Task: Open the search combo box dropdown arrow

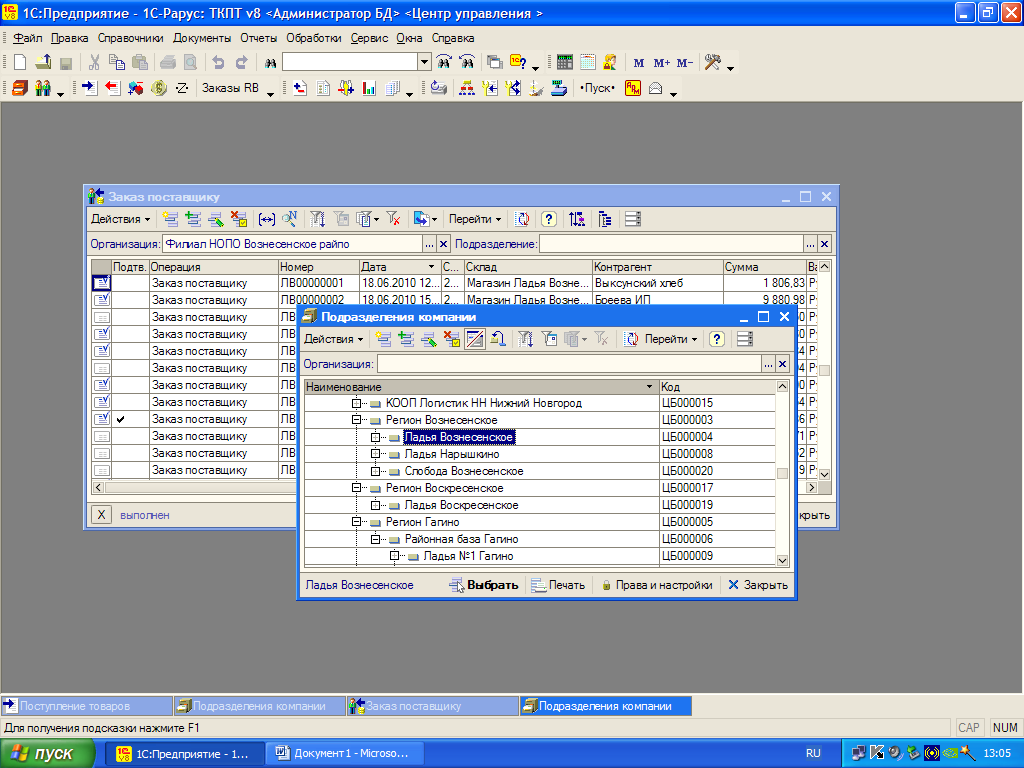Action: click(424, 63)
